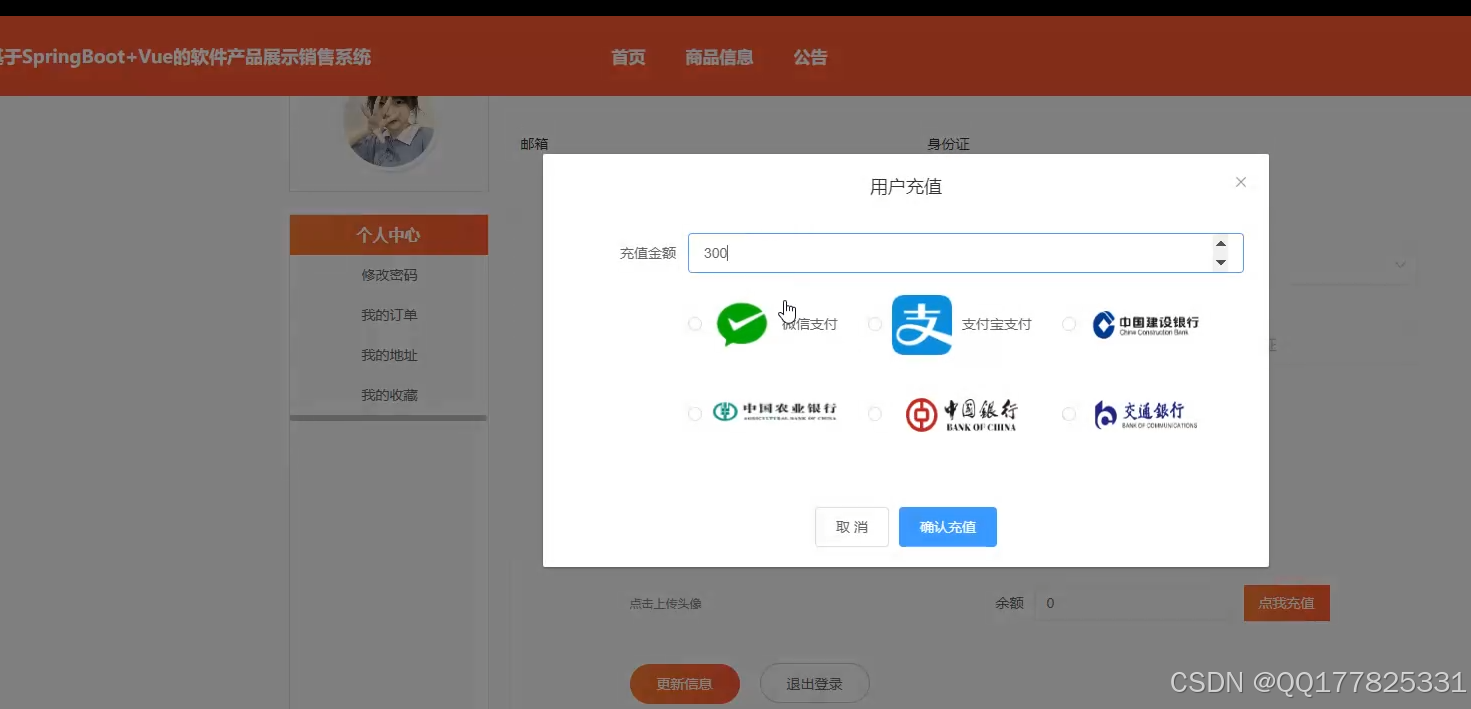Open 修改密码 in the sidebar

coord(389,274)
